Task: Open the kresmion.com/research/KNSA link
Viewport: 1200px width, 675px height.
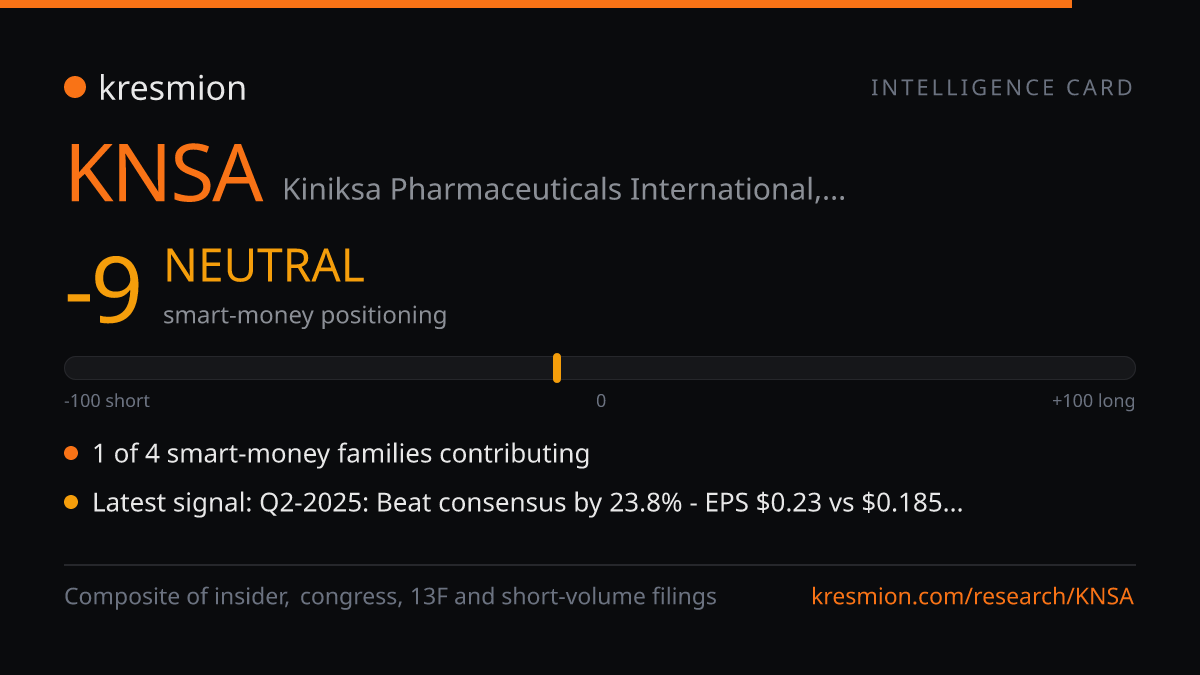Action: coord(973,597)
